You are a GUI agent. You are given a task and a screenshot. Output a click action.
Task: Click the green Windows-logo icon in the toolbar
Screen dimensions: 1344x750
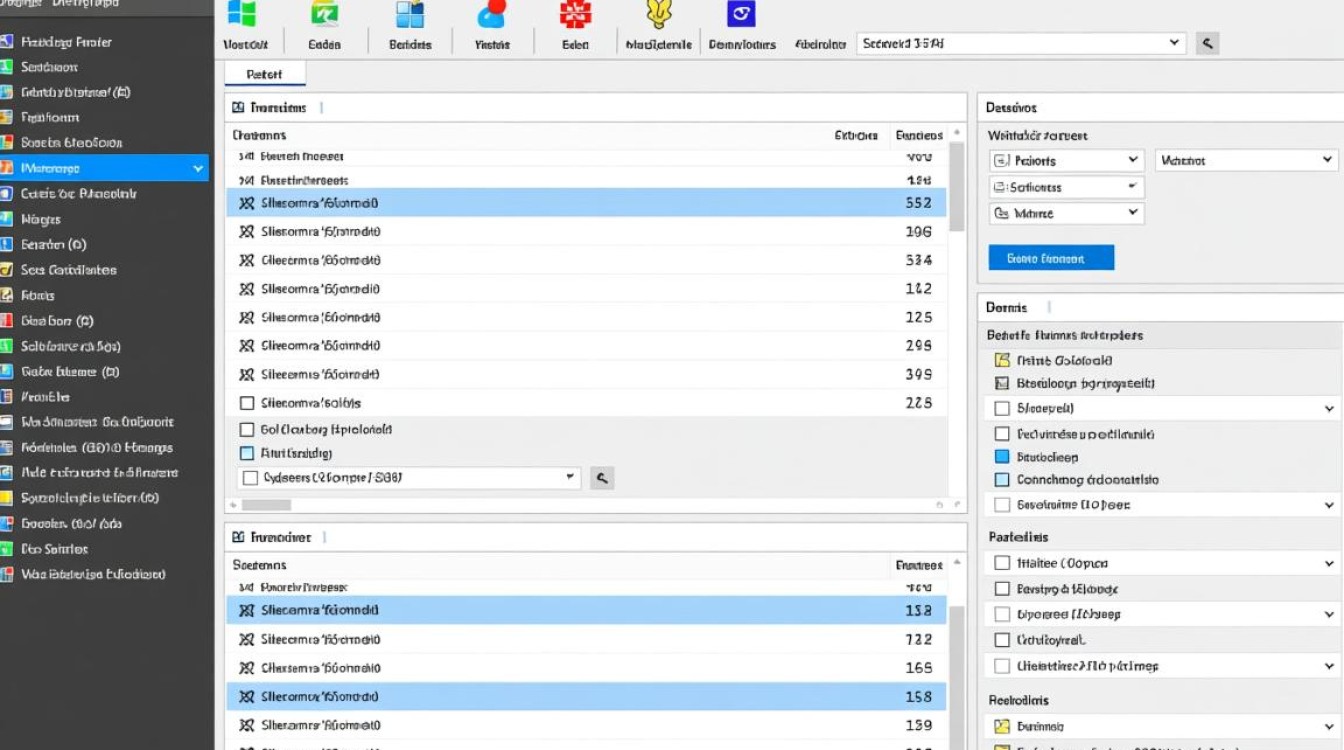[242, 13]
